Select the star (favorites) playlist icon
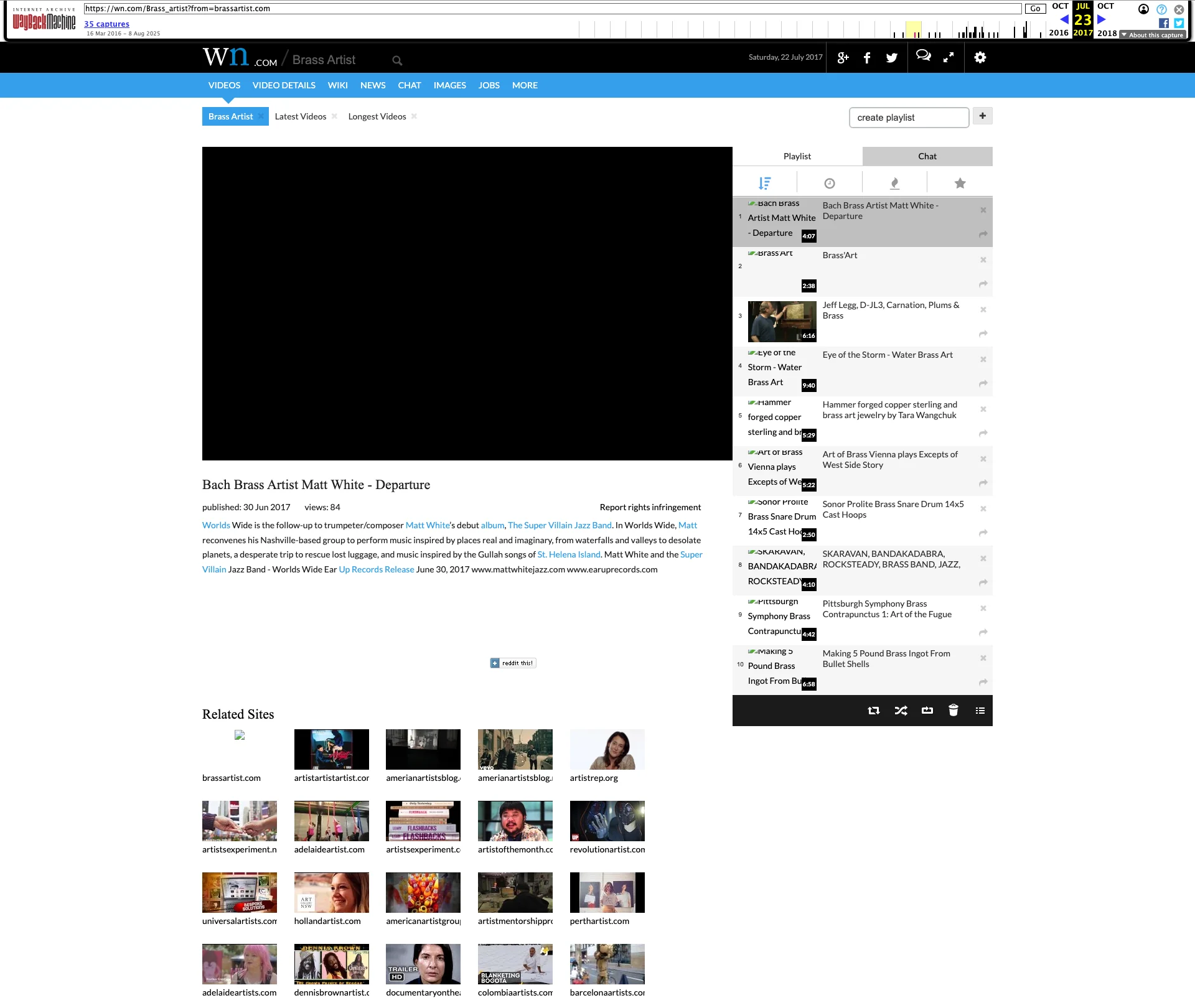 point(959,182)
